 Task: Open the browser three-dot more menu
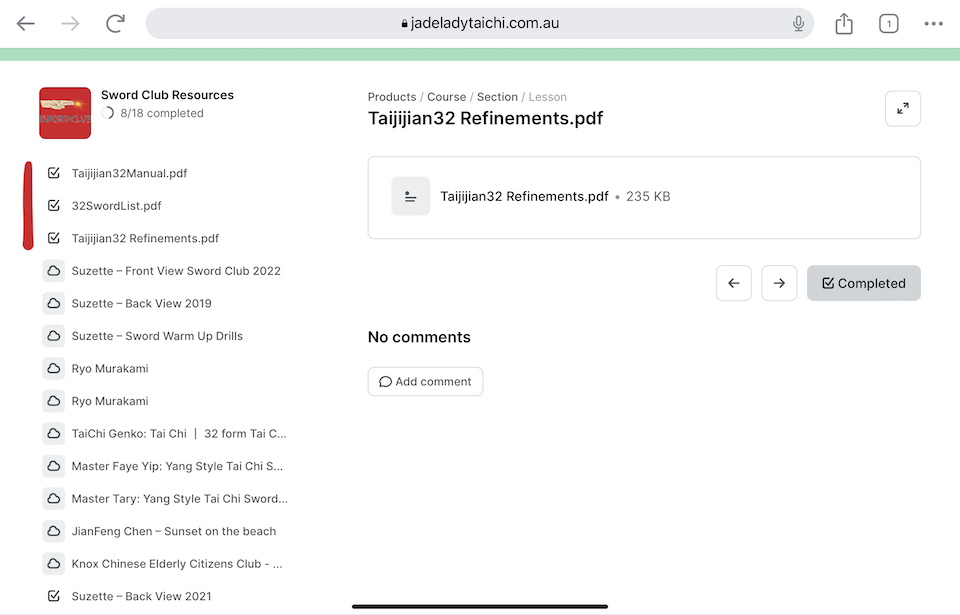[934, 24]
